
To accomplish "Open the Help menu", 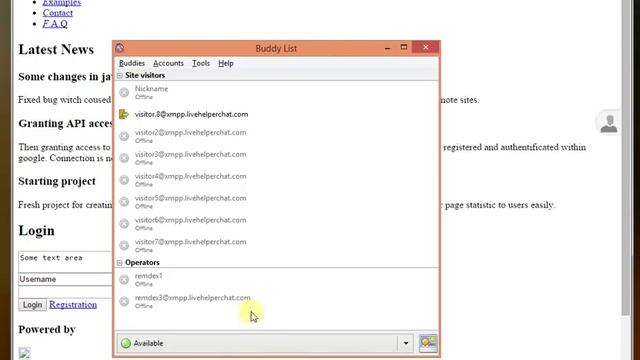I will pos(226,63).
